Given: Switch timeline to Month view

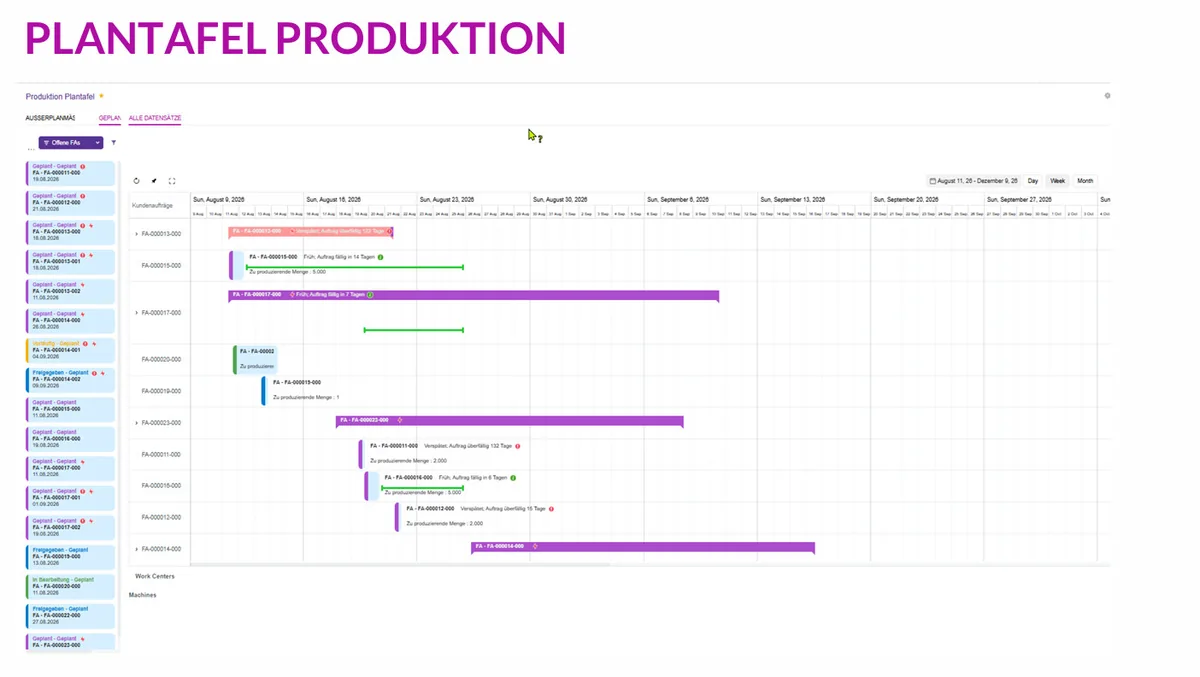Looking at the screenshot, I should click(x=1085, y=181).
